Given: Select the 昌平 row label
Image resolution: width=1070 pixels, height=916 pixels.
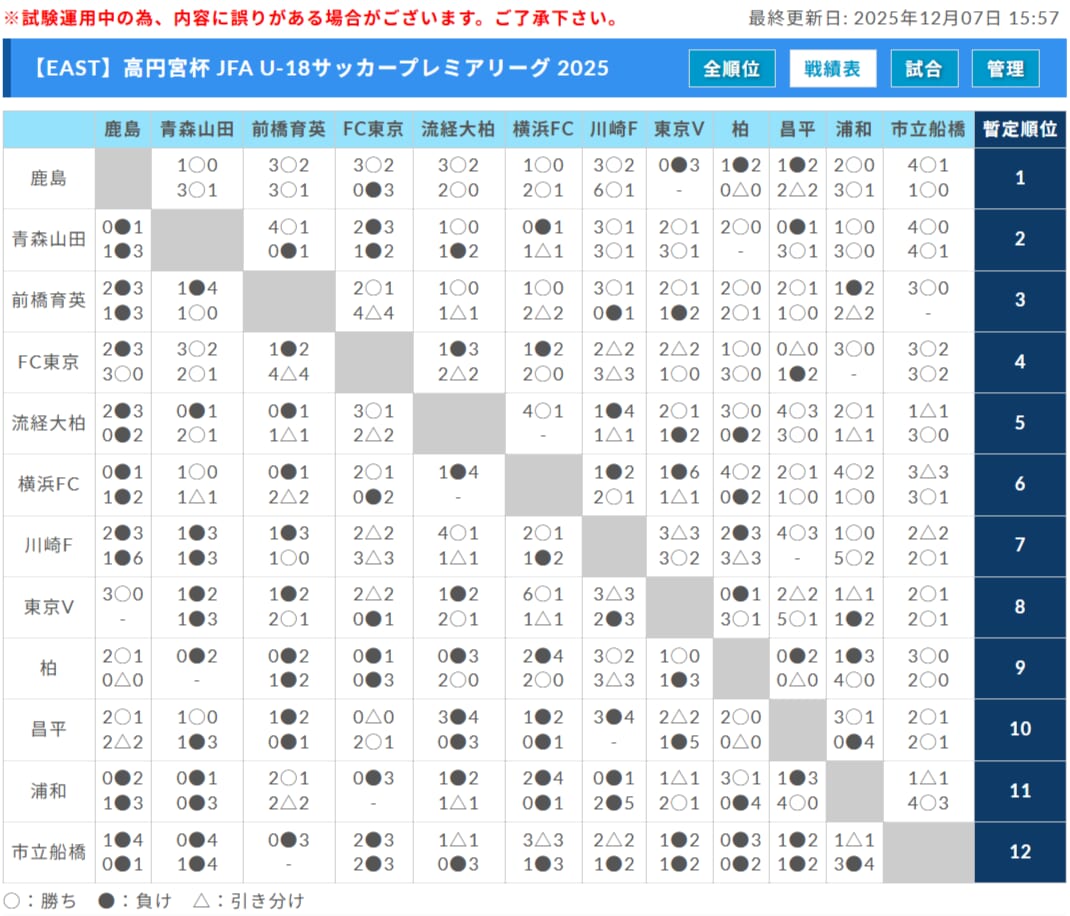Looking at the screenshot, I should [x=49, y=729].
